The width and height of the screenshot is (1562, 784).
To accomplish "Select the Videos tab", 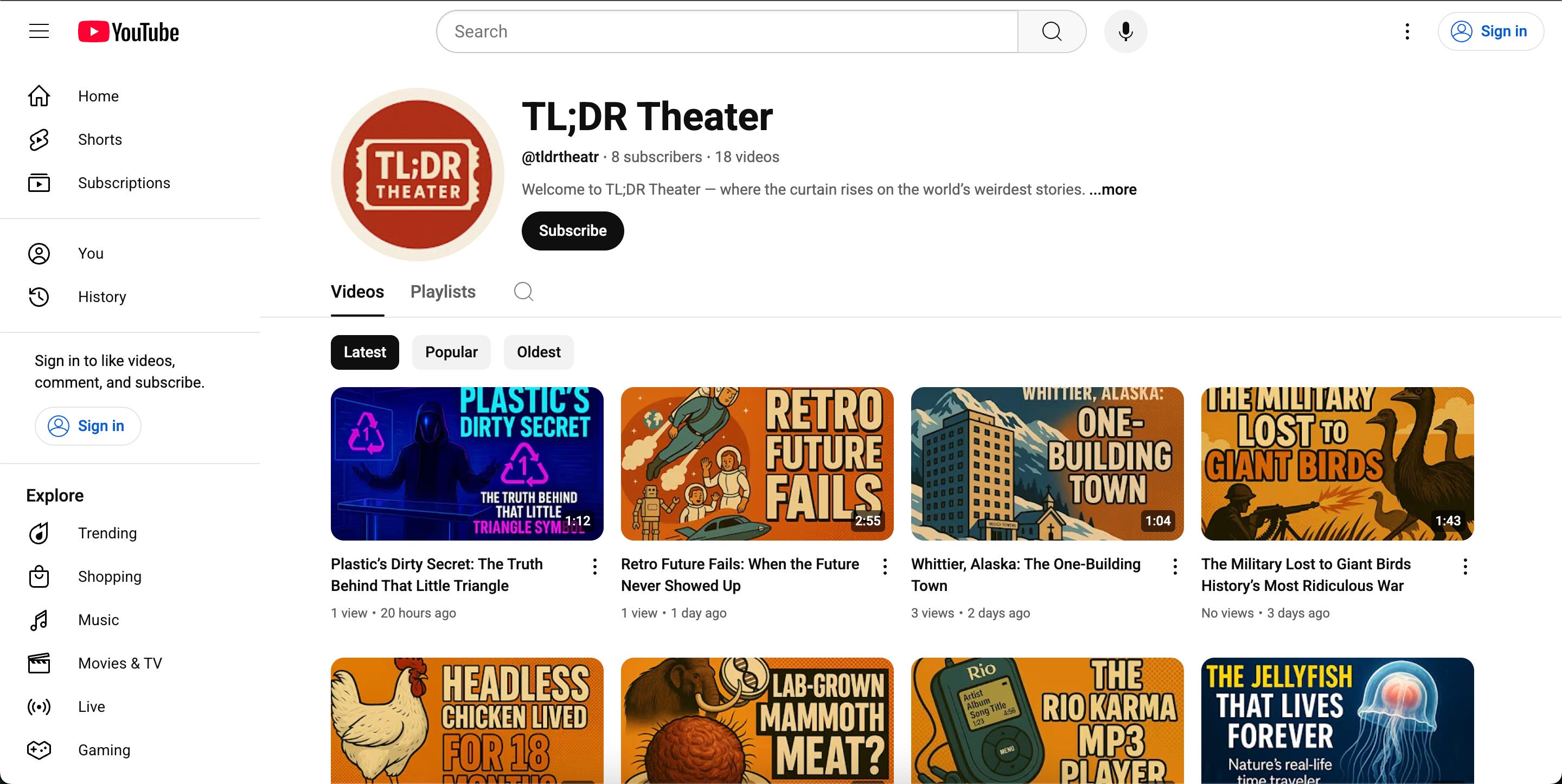I will coord(357,292).
